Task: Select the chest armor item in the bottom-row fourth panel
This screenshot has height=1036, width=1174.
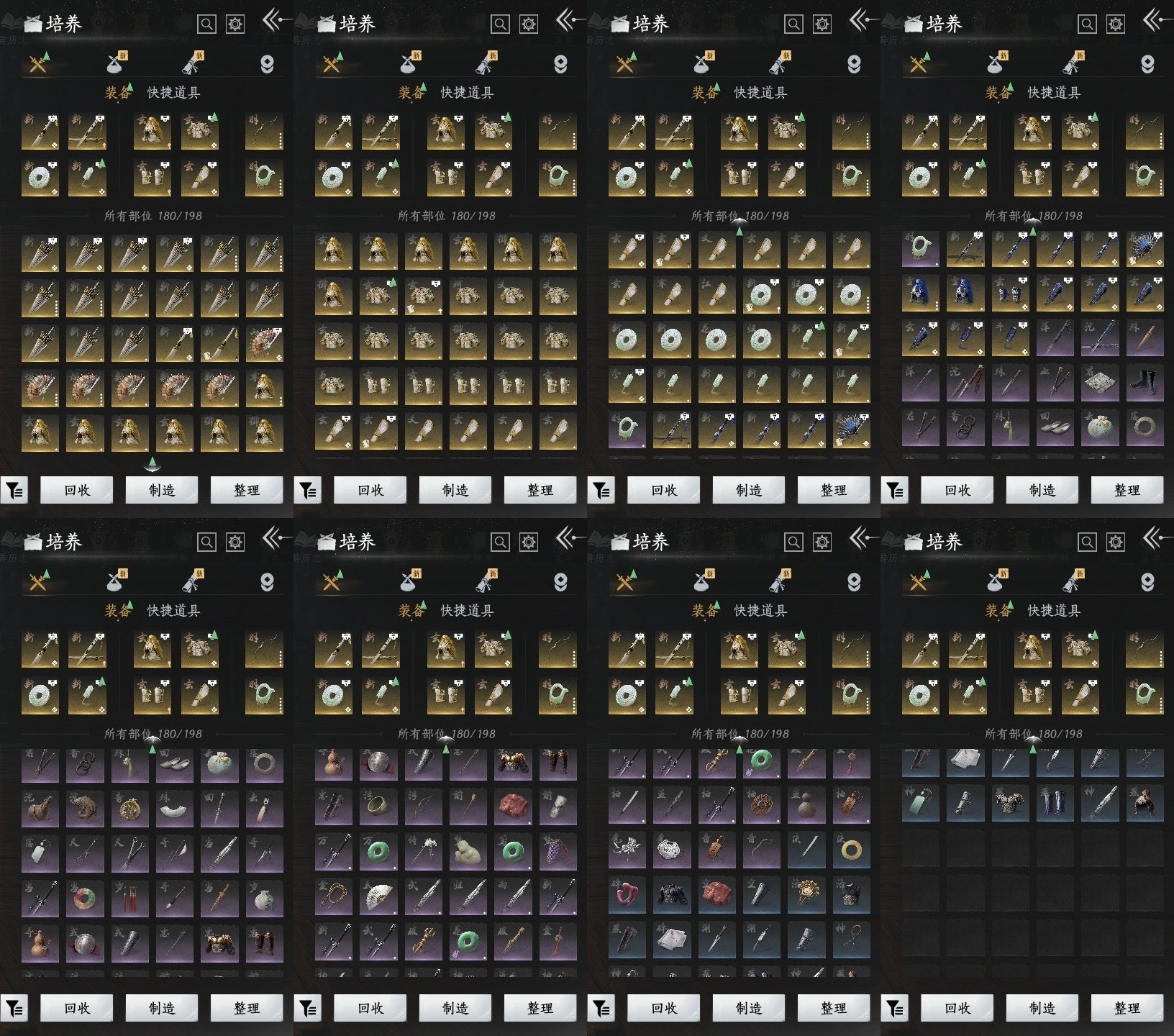Action: pos(1010,802)
